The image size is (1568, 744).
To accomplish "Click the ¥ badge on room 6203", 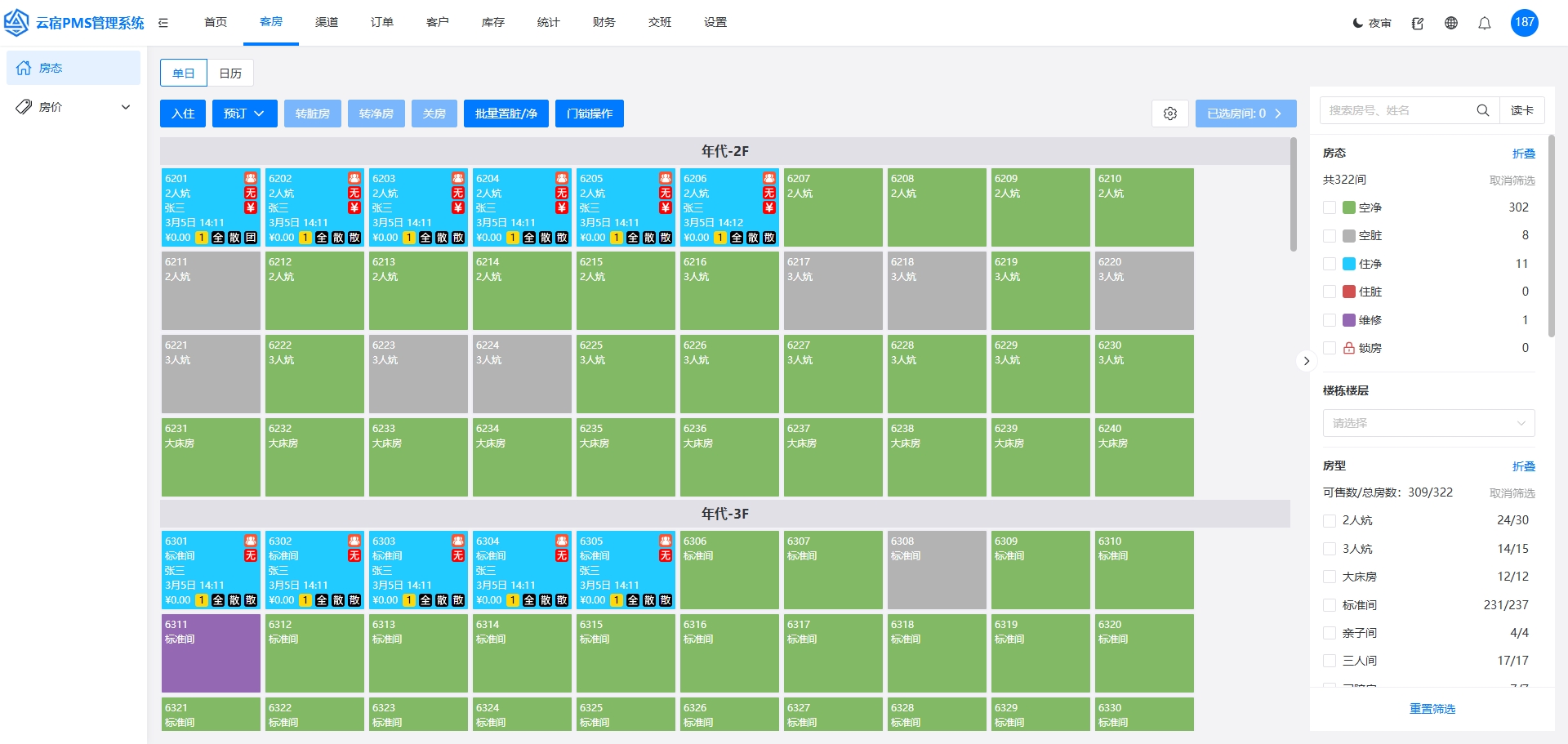I will point(458,207).
